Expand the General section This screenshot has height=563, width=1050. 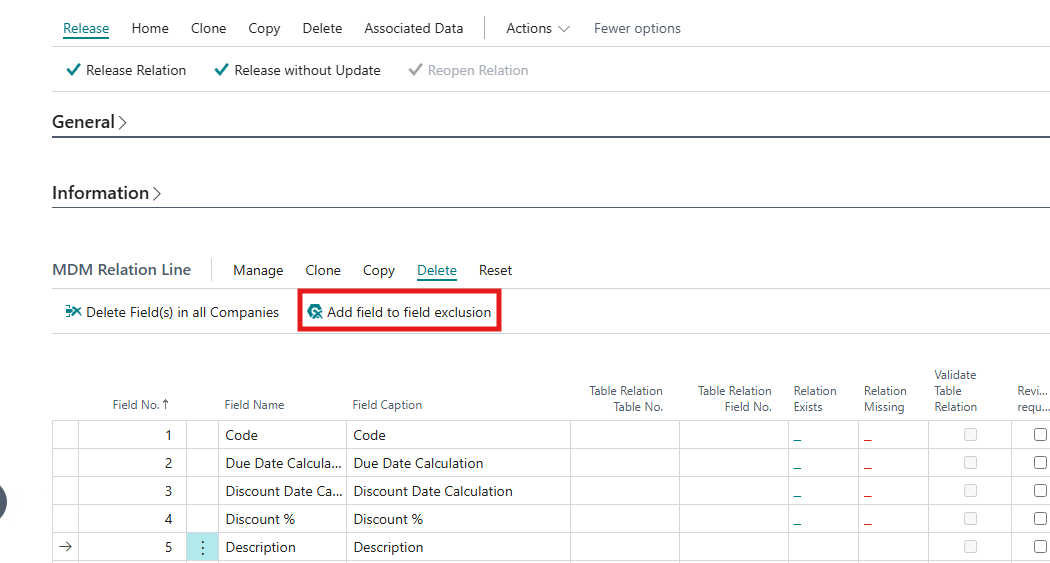coord(89,122)
